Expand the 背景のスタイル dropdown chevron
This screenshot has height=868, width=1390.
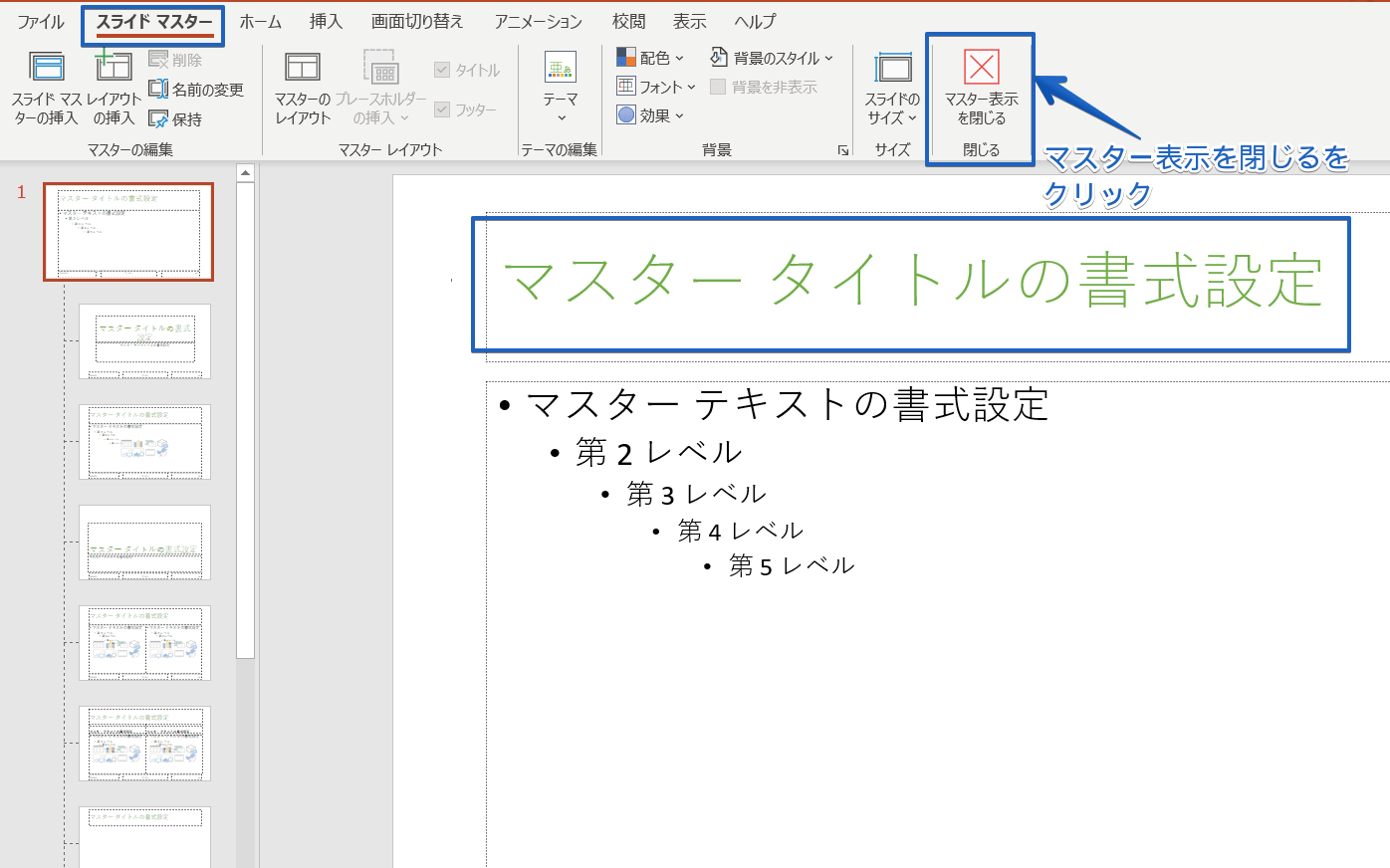(x=829, y=59)
